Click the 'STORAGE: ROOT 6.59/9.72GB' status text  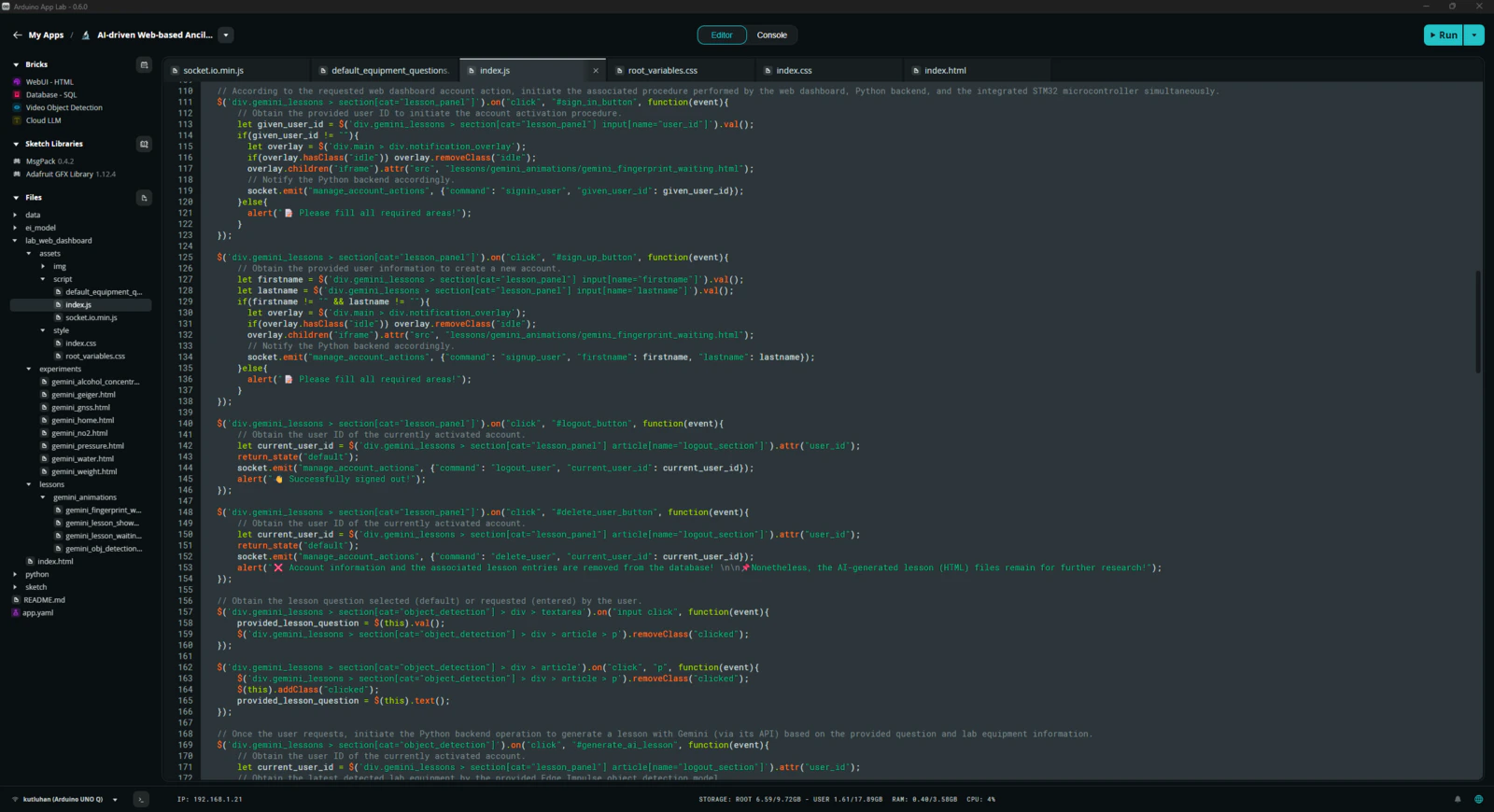pyautogui.click(x=750, y=799)
